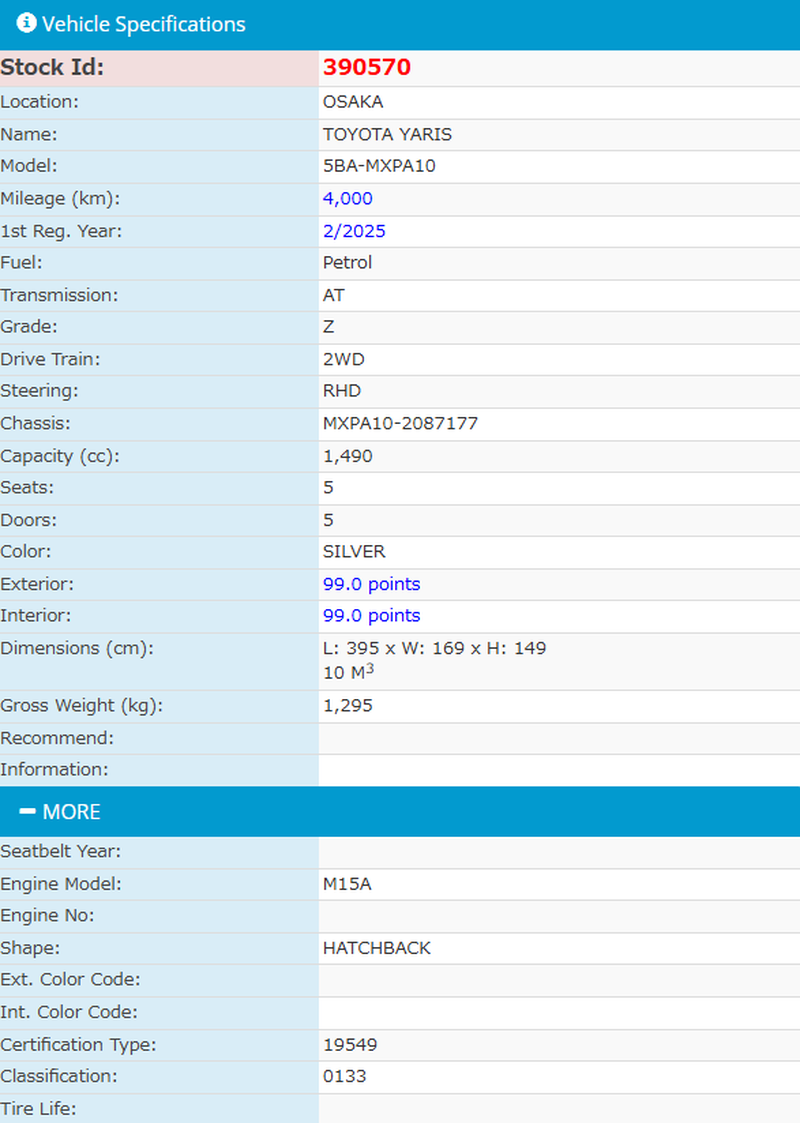Click the engine model value M15A
Viewport: 800px width, 1123px height.
[347, 884]
